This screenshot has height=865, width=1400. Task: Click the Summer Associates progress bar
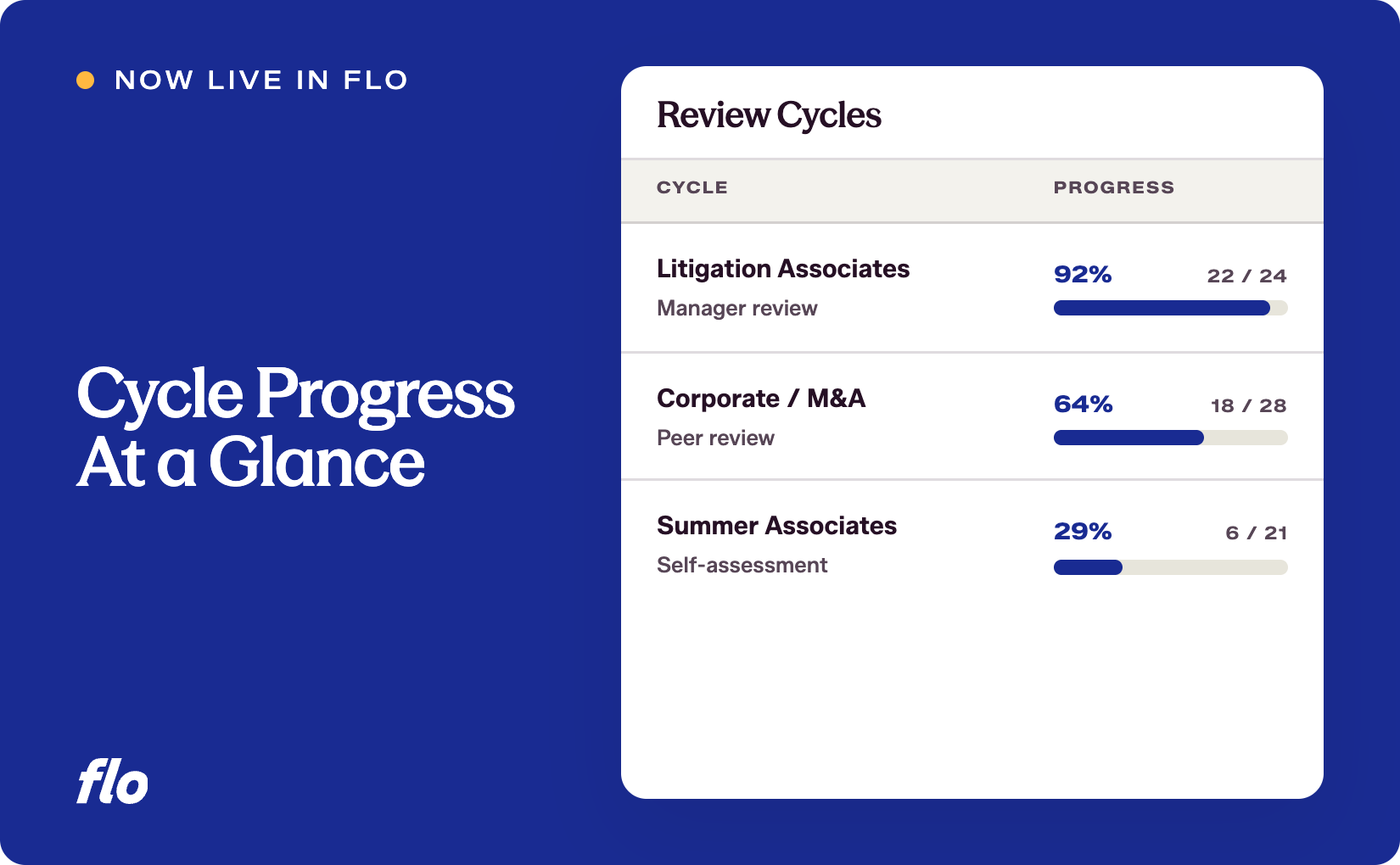[x=1170, y=567]
